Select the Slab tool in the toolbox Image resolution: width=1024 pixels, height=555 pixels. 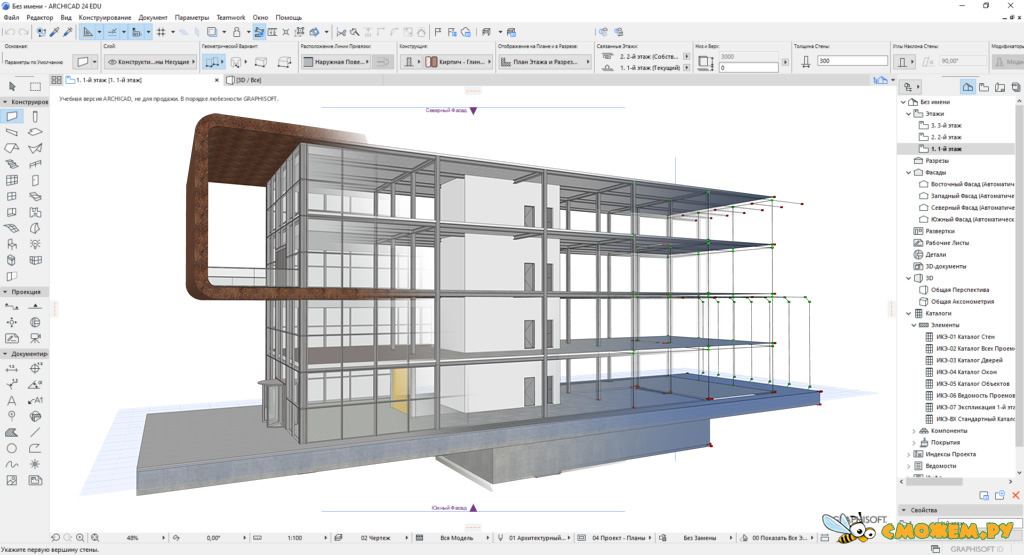coord(35,133)
